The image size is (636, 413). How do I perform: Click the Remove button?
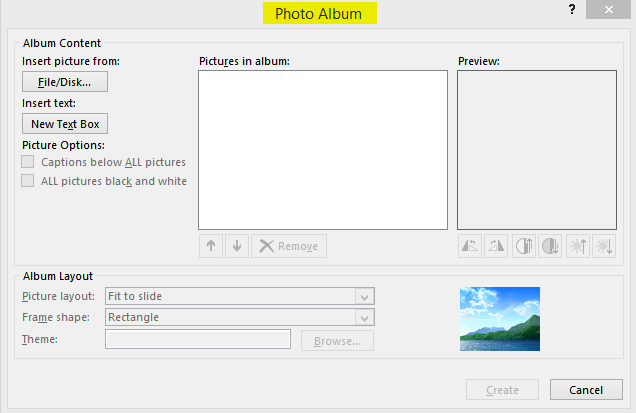coord(288,246)
